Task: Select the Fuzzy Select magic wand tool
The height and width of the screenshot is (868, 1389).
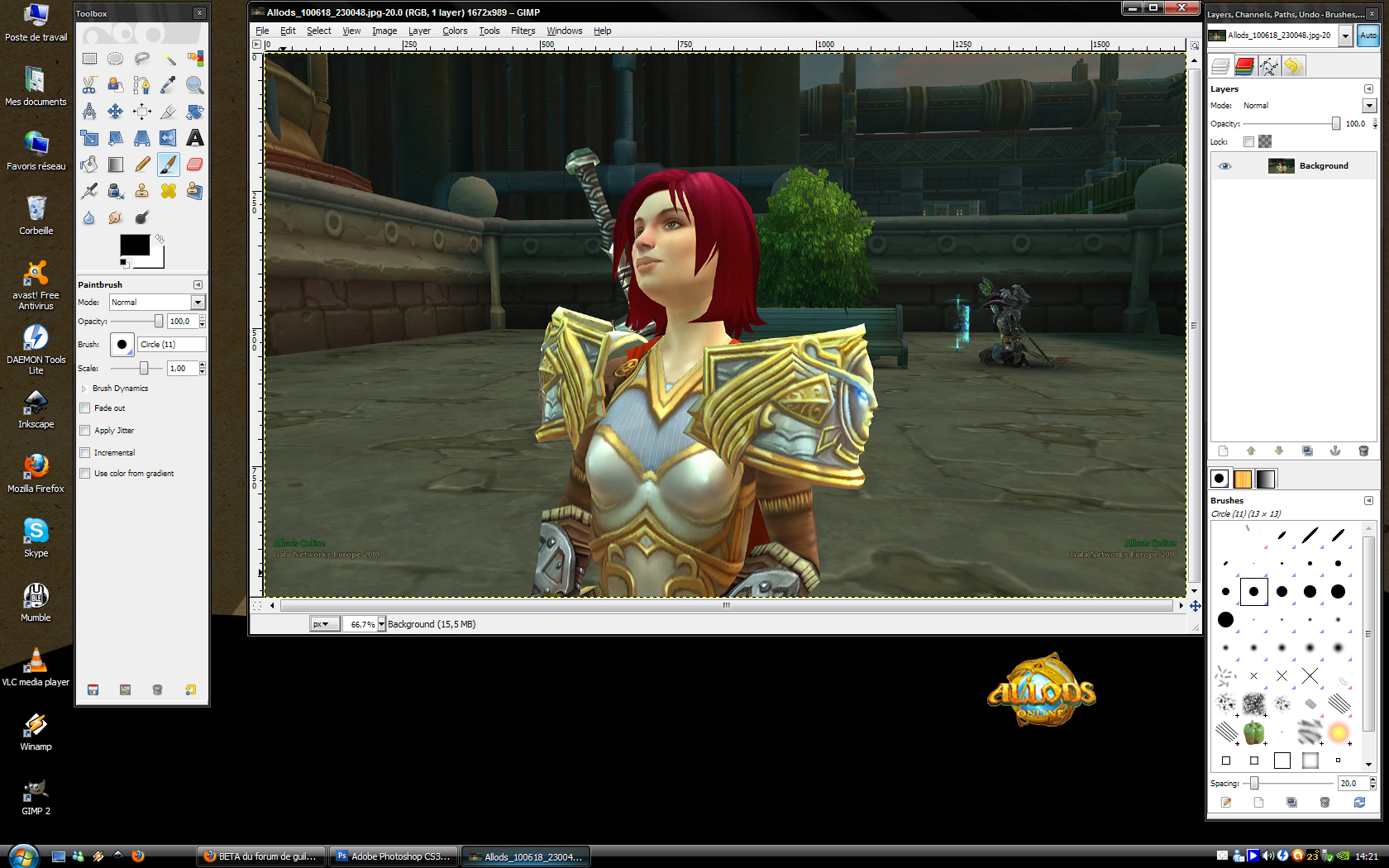Action: [x=169, y=59]
